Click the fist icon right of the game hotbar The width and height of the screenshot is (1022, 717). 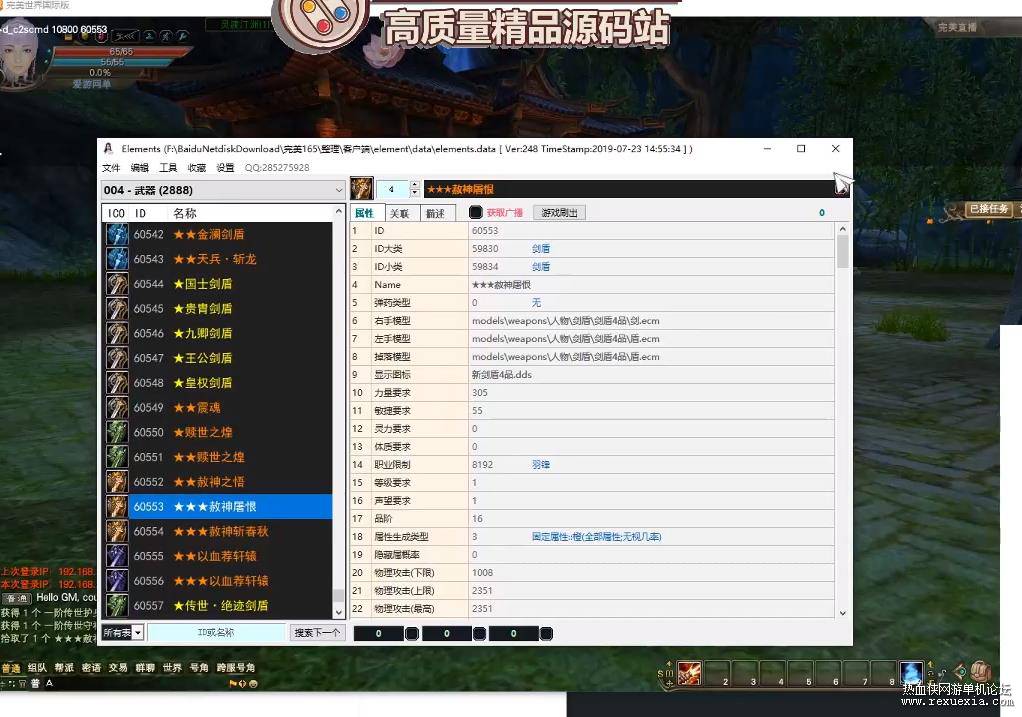(x=981, y=671)
